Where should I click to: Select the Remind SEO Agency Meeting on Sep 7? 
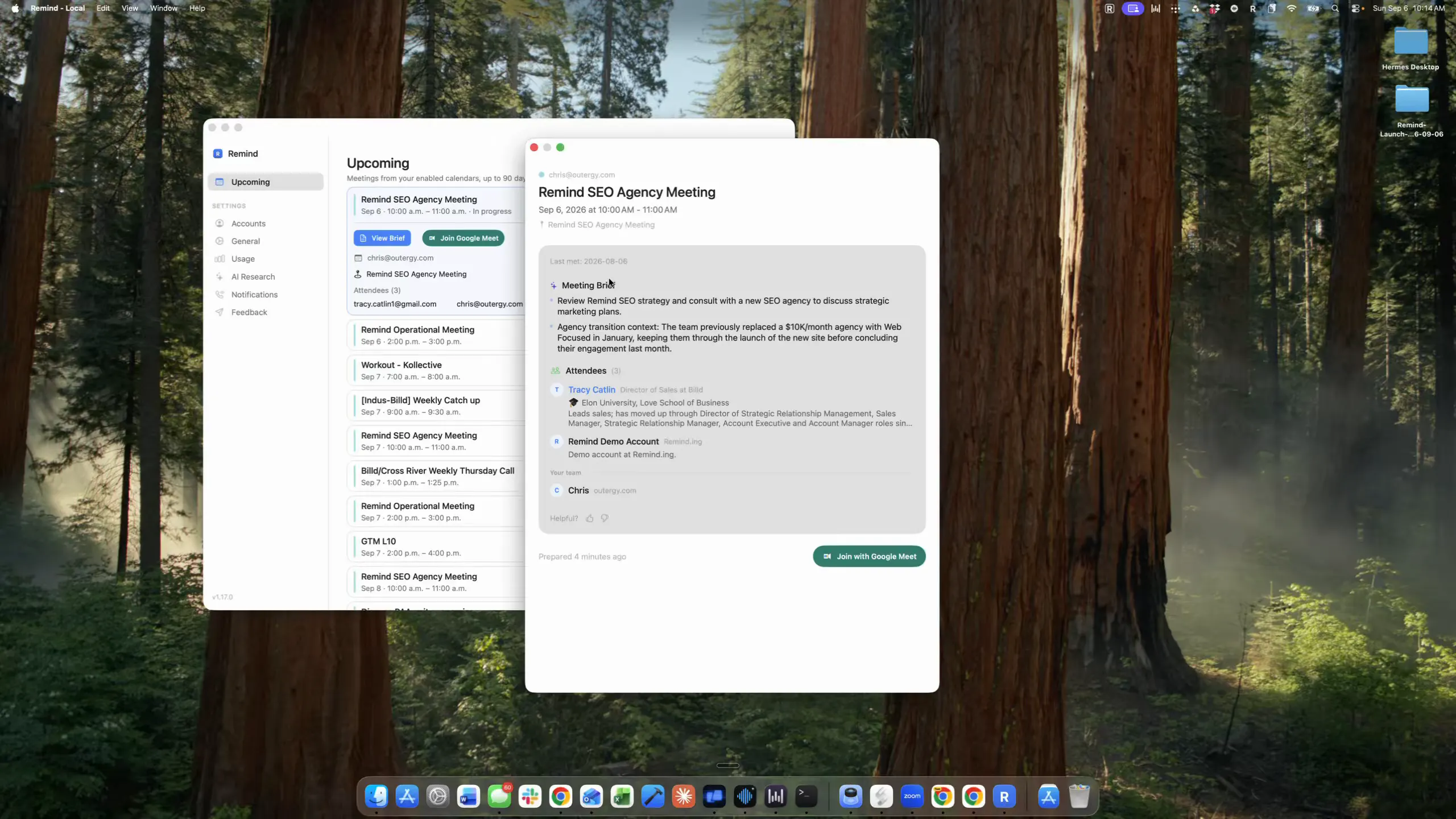coord(436,441)
